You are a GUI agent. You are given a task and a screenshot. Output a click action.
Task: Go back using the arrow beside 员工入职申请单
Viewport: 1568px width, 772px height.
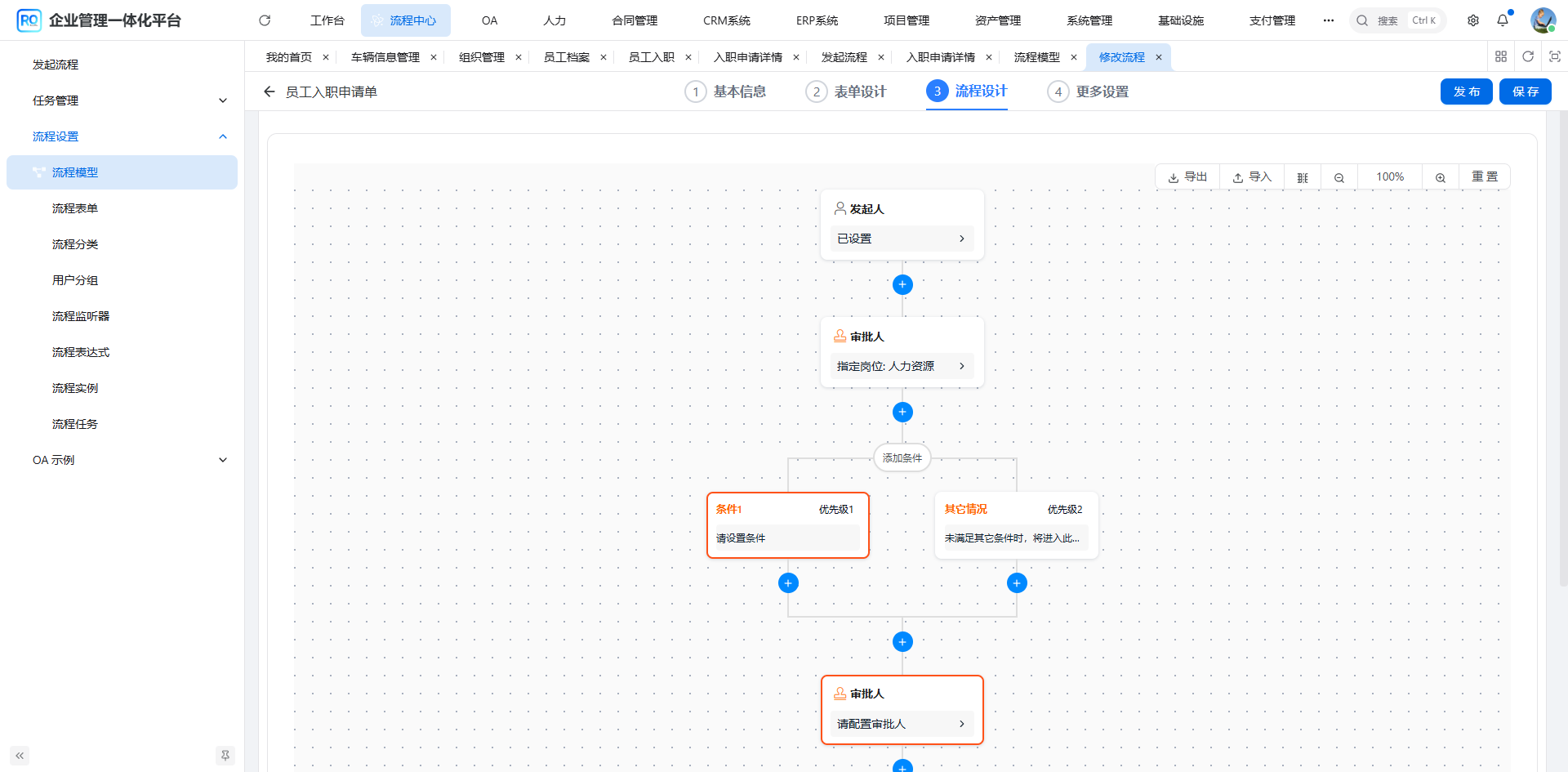pyautogui.click(x=269, y=91)
